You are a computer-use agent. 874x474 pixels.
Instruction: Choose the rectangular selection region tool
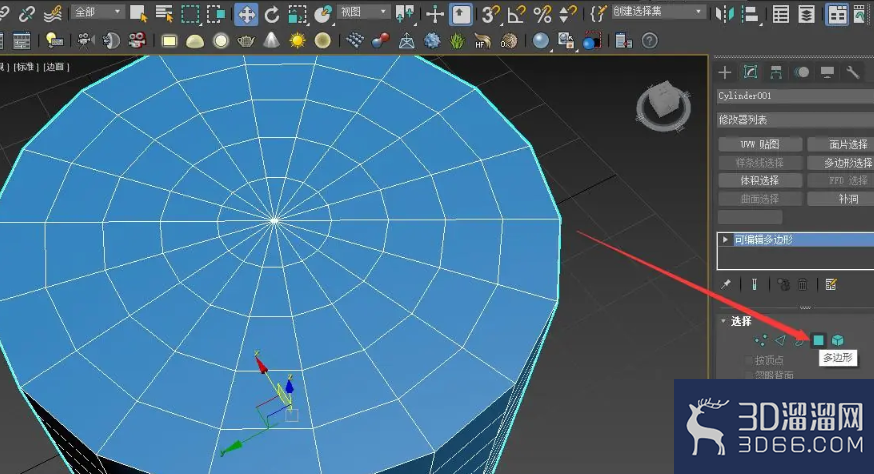(x=190, y=13)
